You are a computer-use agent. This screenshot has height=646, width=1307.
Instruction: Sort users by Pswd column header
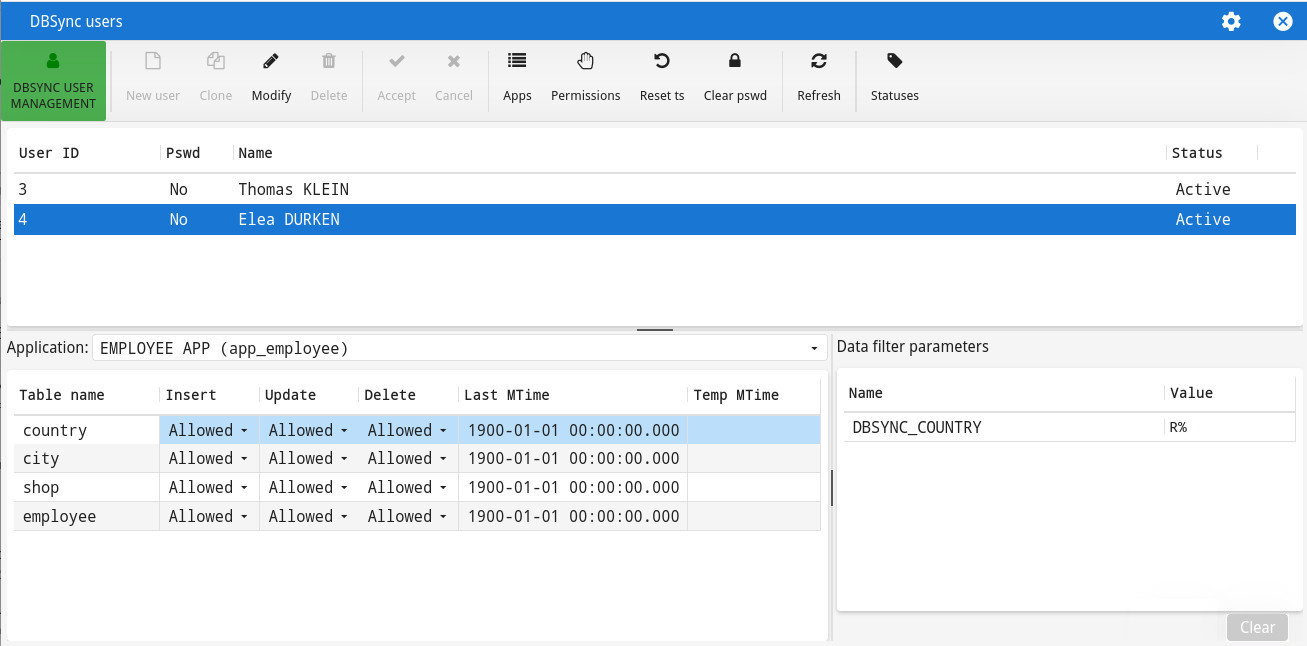click(x=196, y=153)
